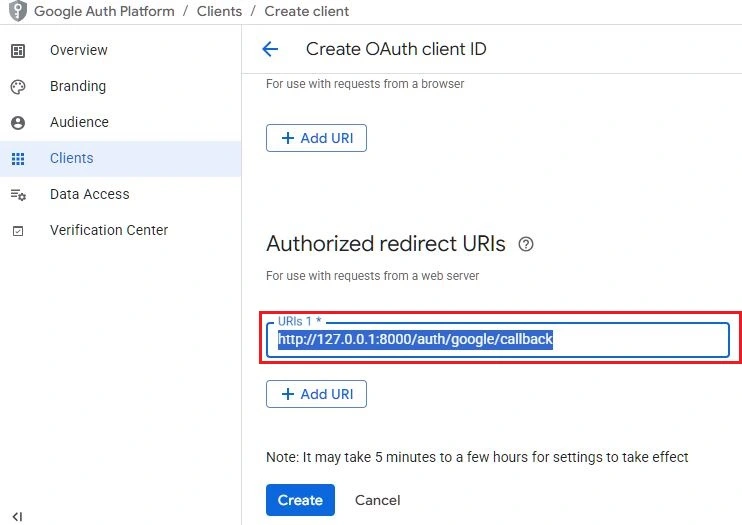The image size is (742, 525).
Task: Cancel the OAuth client creation
Action: coord(377,500)
